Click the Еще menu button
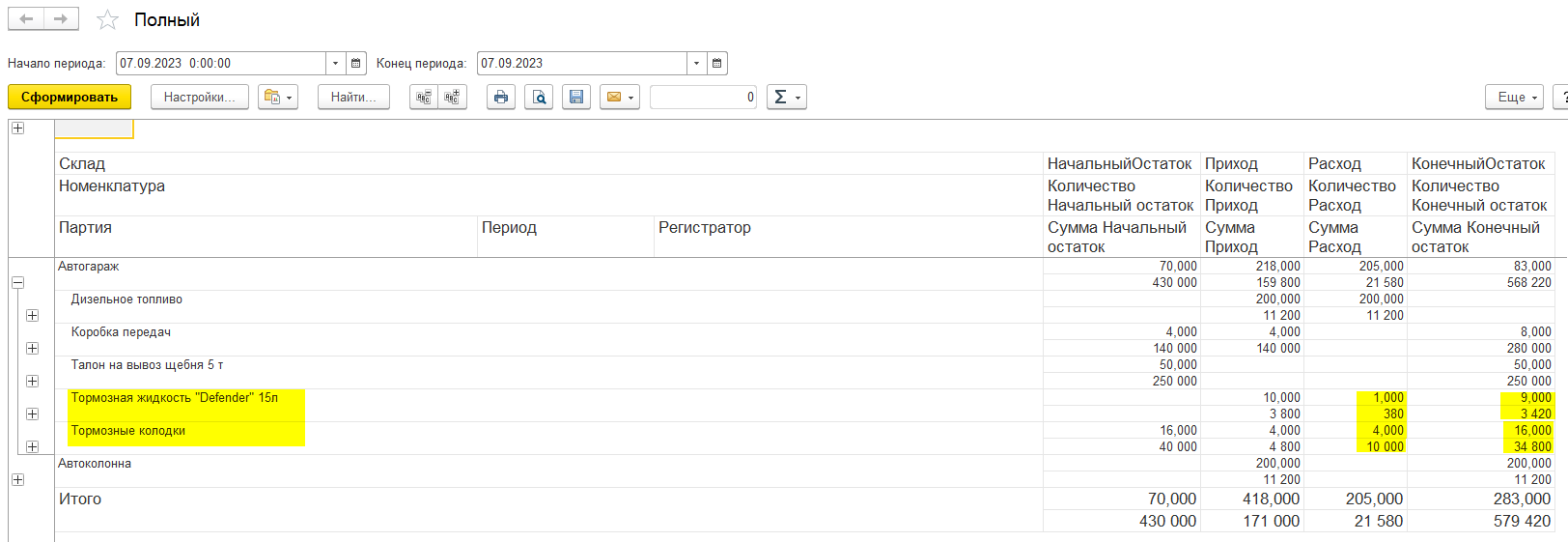The width and height of the screenshot is (1568, 542). coord(1517,98)
